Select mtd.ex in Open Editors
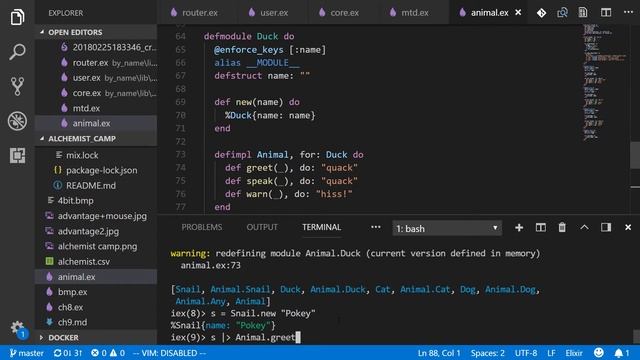The width and height of the screenshot is (640, 360). click(x=96, y=108)
